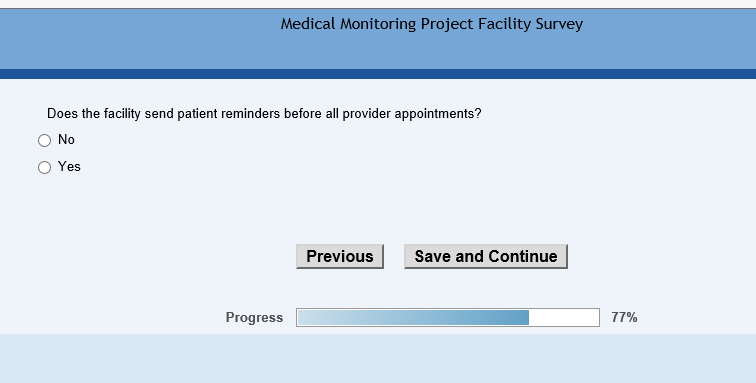
Task: Click the Medical Monitoring Project Facility Survey title
Action: pyautogui.click(x=432, y=24)
